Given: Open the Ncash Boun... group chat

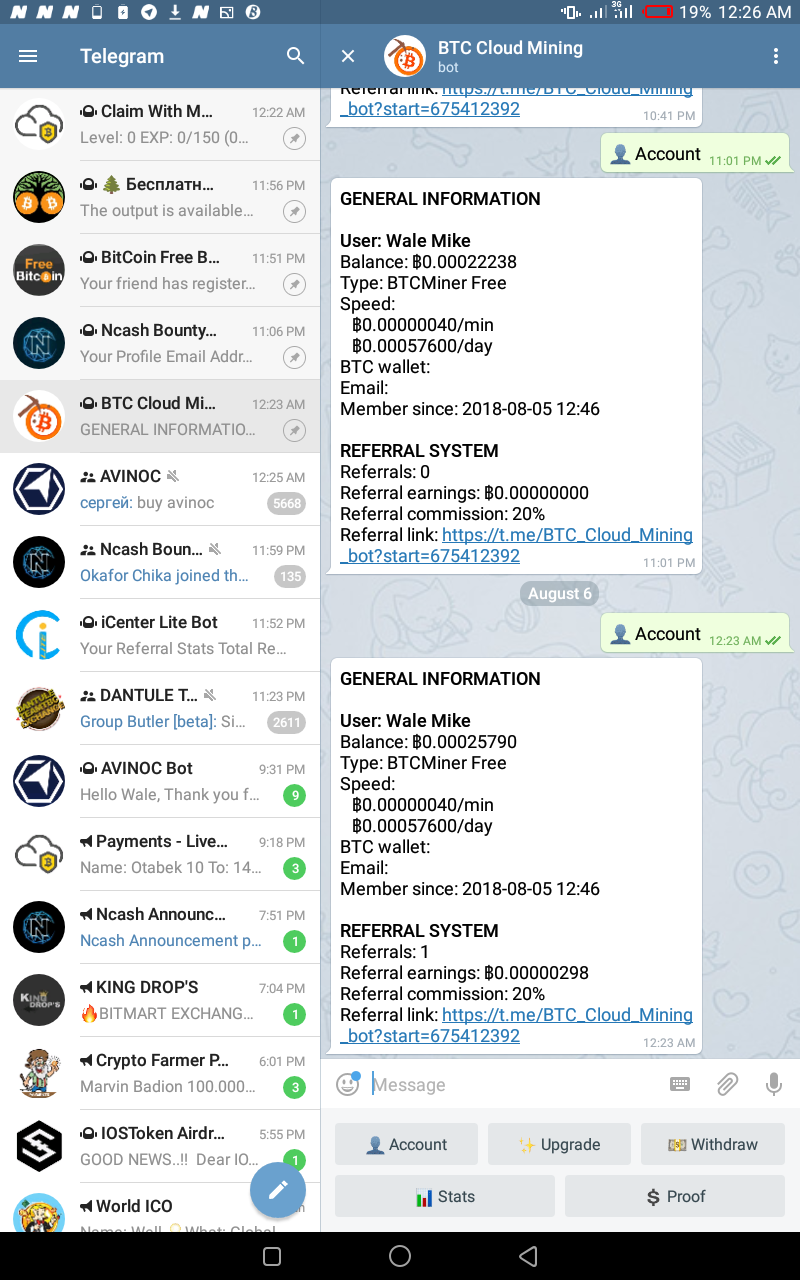Looking at the screenshot, I should click(x=160, y=562).
